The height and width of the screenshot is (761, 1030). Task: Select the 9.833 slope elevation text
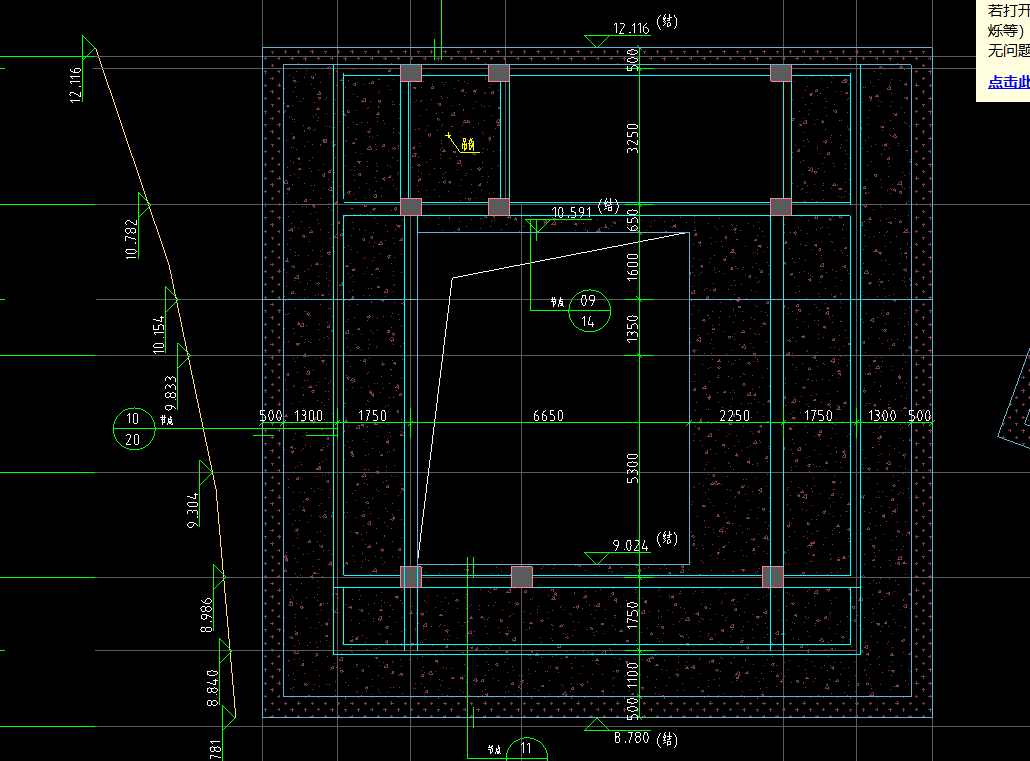point(171,392)
